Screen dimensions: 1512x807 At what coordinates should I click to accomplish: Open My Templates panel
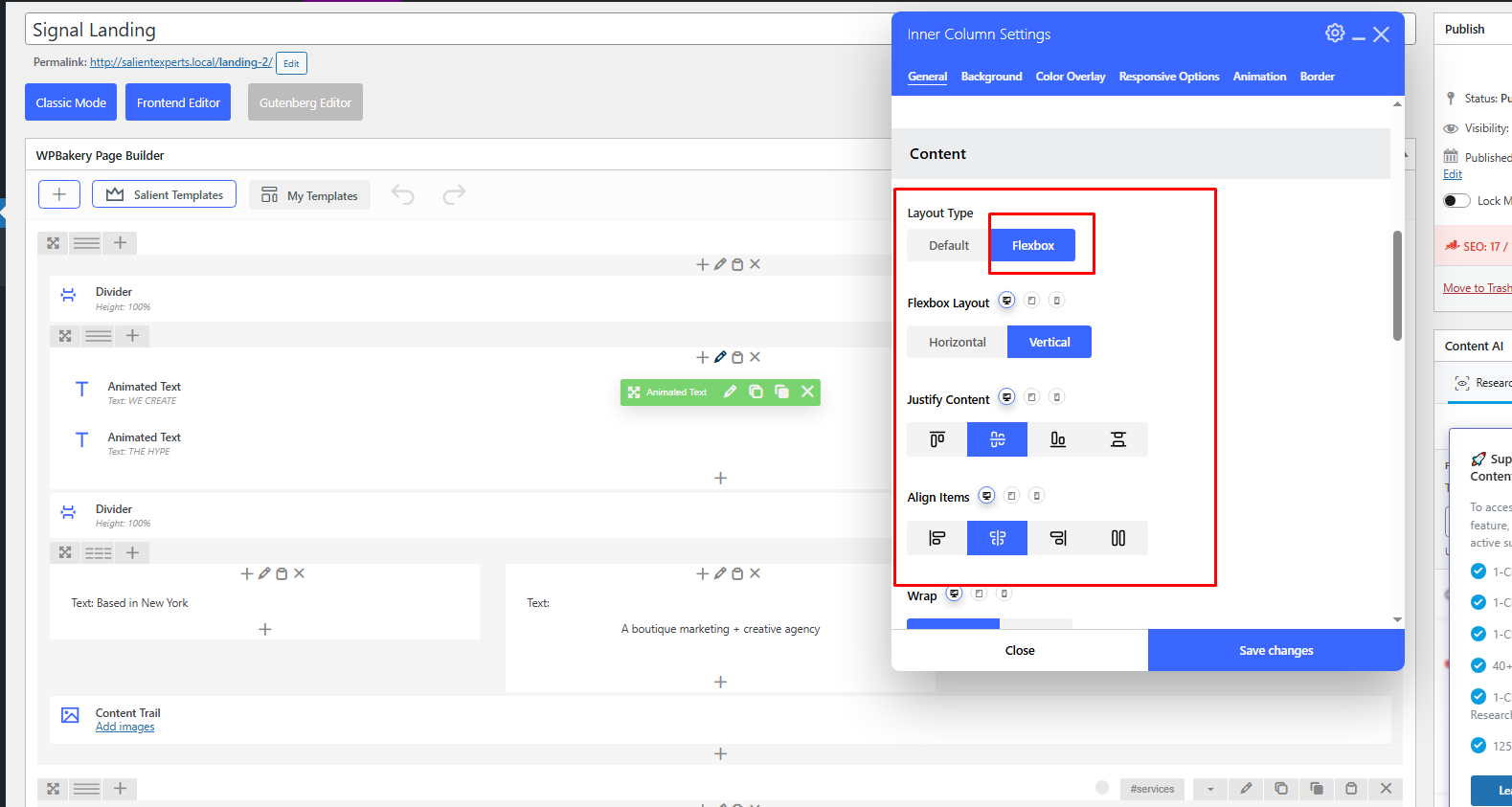(309, 195)
